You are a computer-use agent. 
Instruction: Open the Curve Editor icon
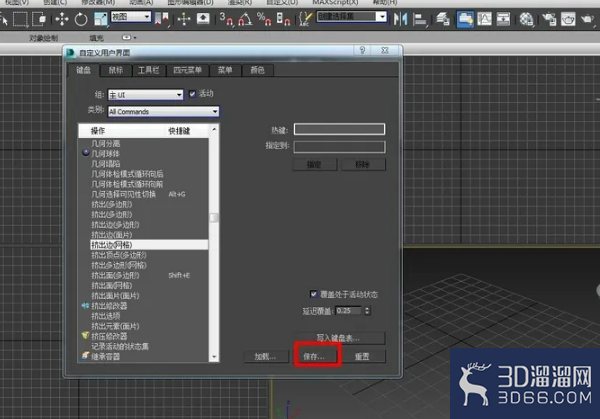point(484,18)
